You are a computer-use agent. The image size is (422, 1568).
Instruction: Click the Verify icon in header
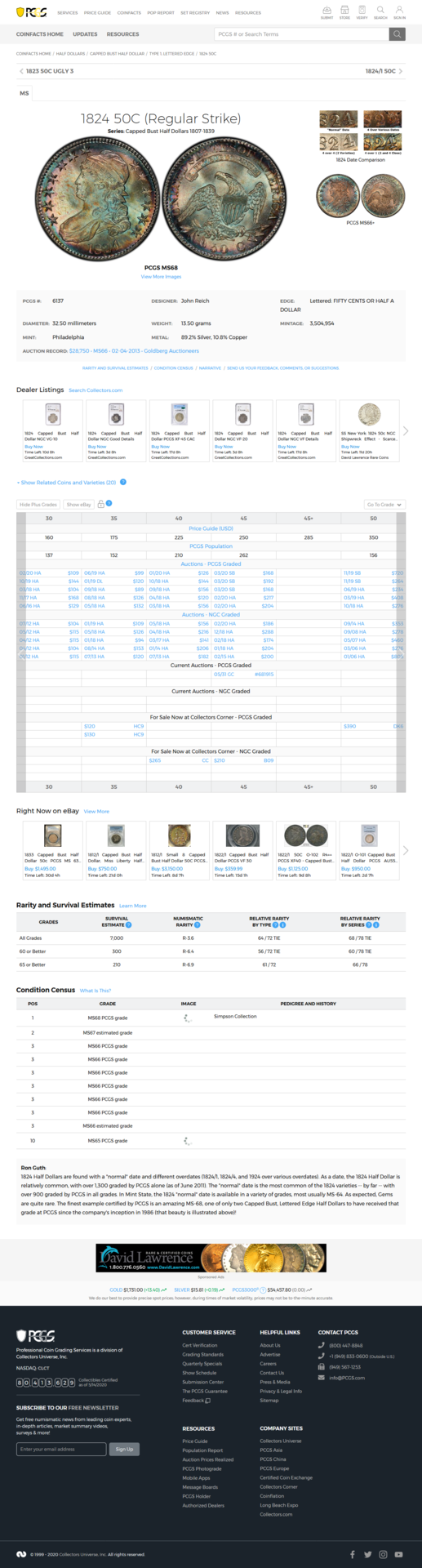click(x=362, y=11)
